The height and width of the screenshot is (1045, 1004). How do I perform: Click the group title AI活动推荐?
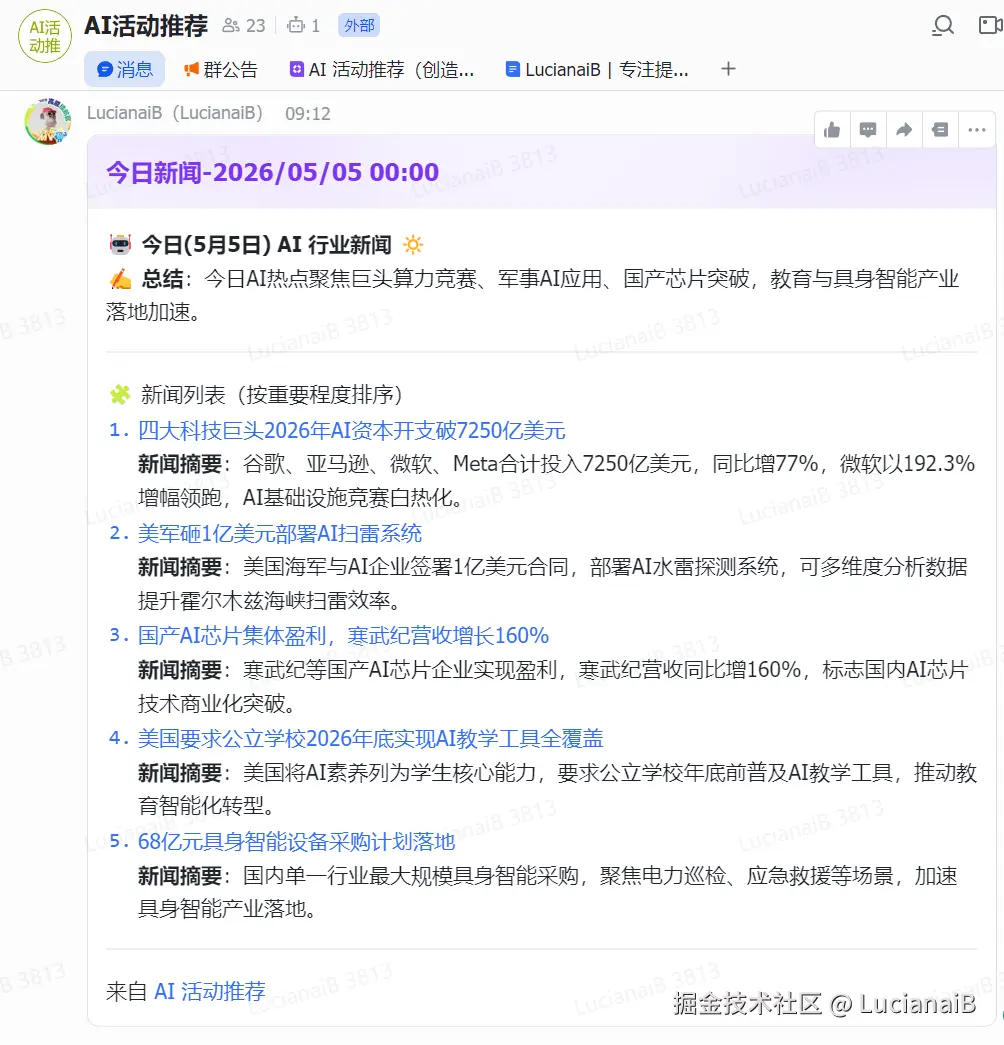coord(146,26)
